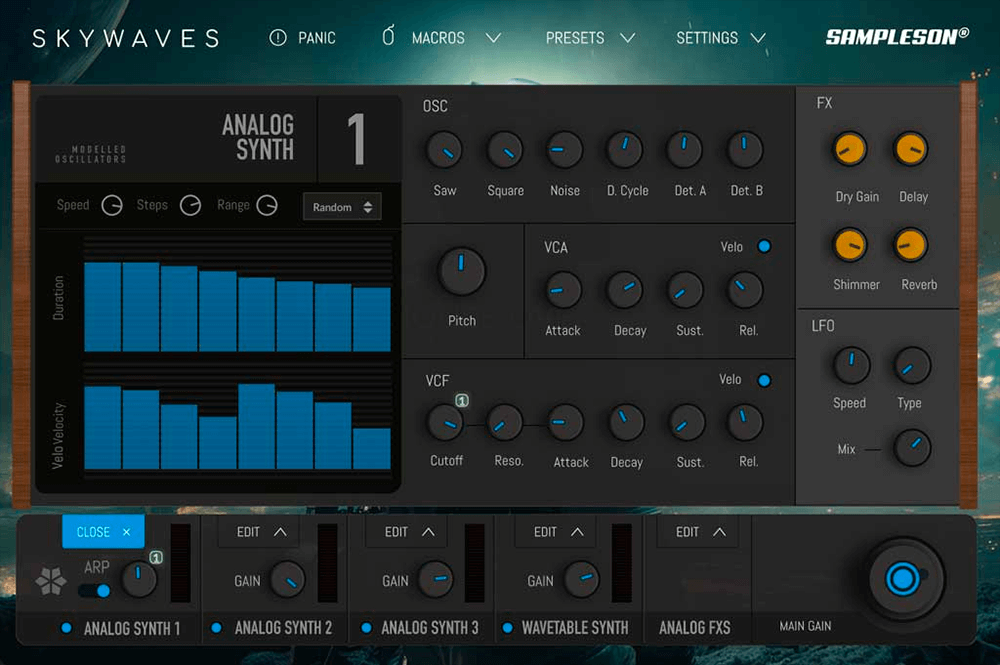Click the cycle icon beside Speed
1000x665 pixels.
[x=111, y=205]
